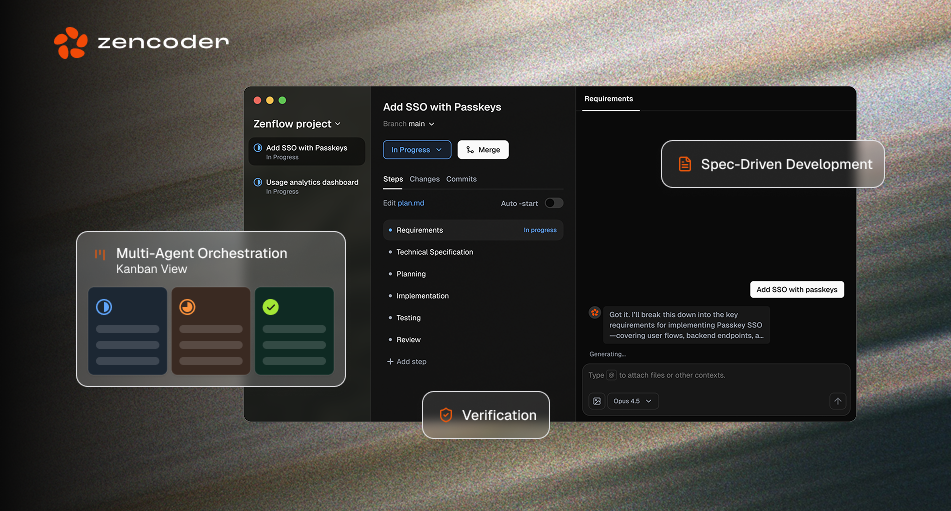This screenshot has width=951, height=511.
Task: Click the blue half-circle Kanban card icon
Action: [x=104, y=307]
